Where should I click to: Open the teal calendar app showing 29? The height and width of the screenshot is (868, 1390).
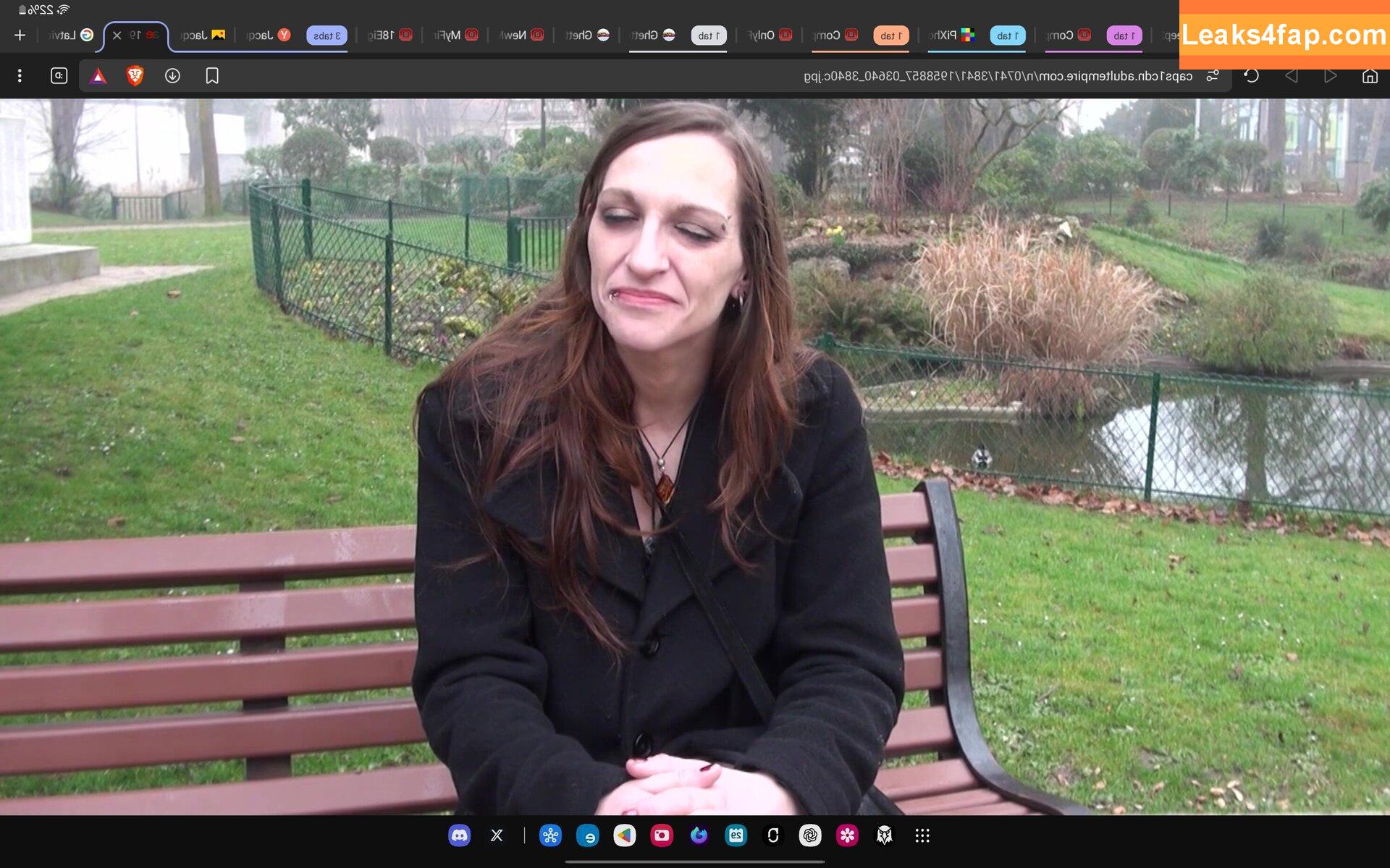tap(736, 835)
